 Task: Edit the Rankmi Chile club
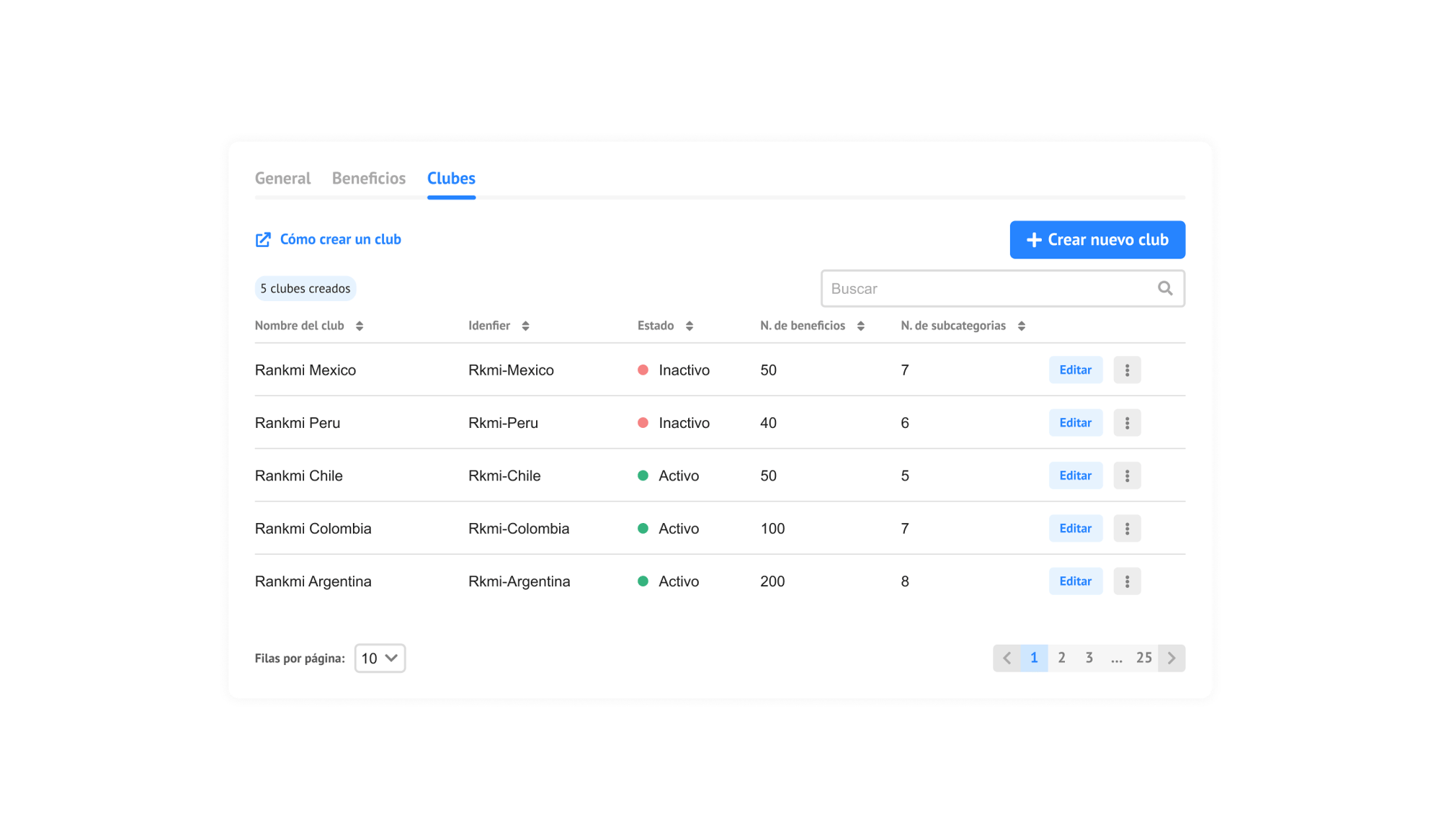[x=1075, y=475]
